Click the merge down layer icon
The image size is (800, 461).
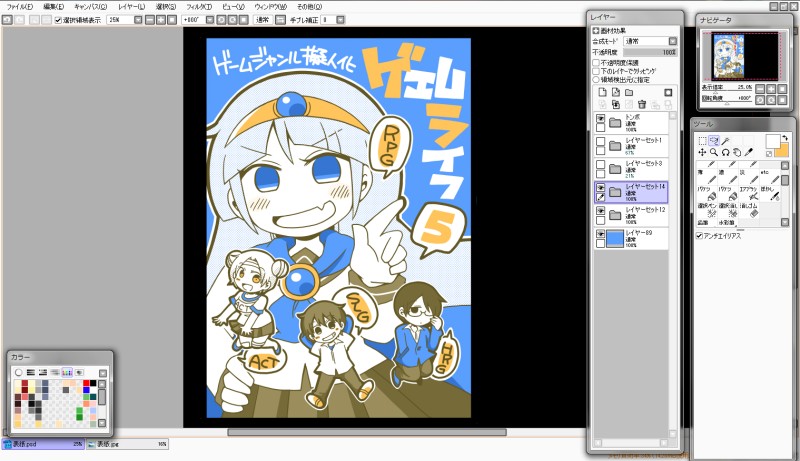pyautogui.click(x=616, y=105)
